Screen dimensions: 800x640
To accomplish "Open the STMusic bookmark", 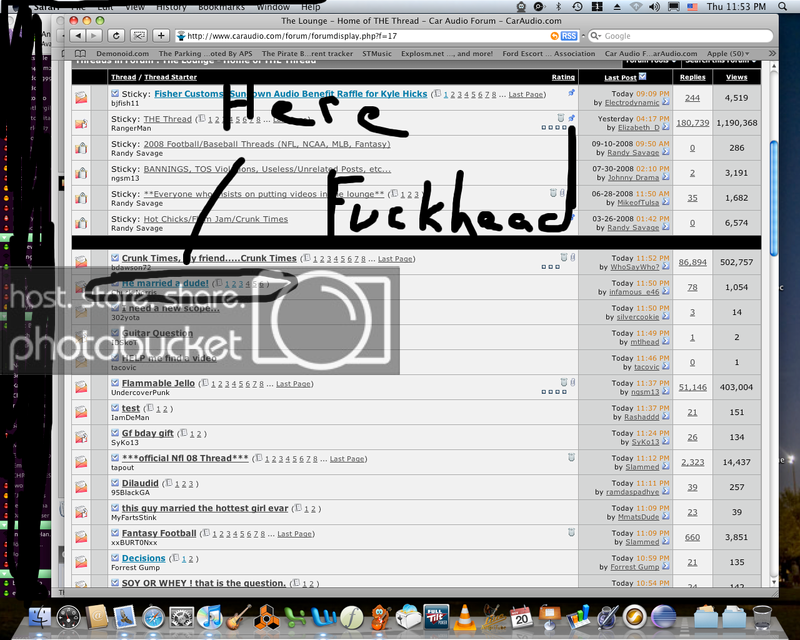I will point(377,54).
